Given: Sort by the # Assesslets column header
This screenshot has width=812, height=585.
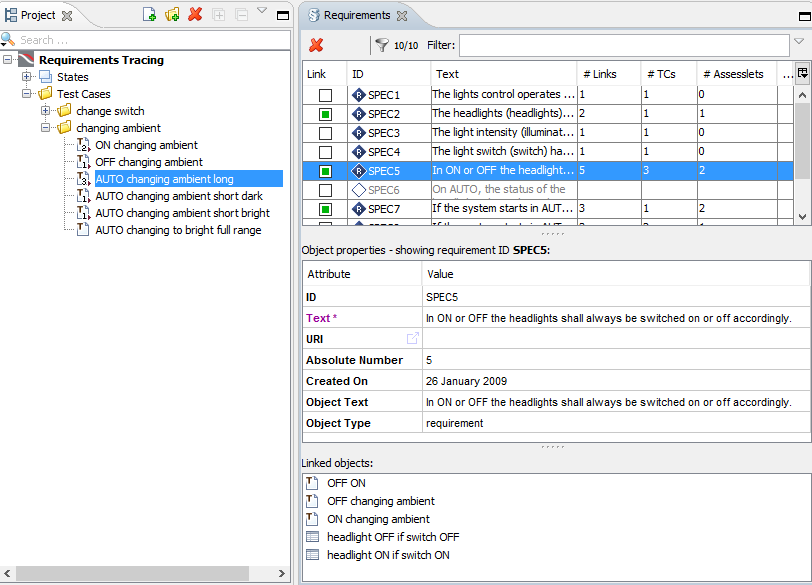Looking at the screenshot, I should click(736, 74).
